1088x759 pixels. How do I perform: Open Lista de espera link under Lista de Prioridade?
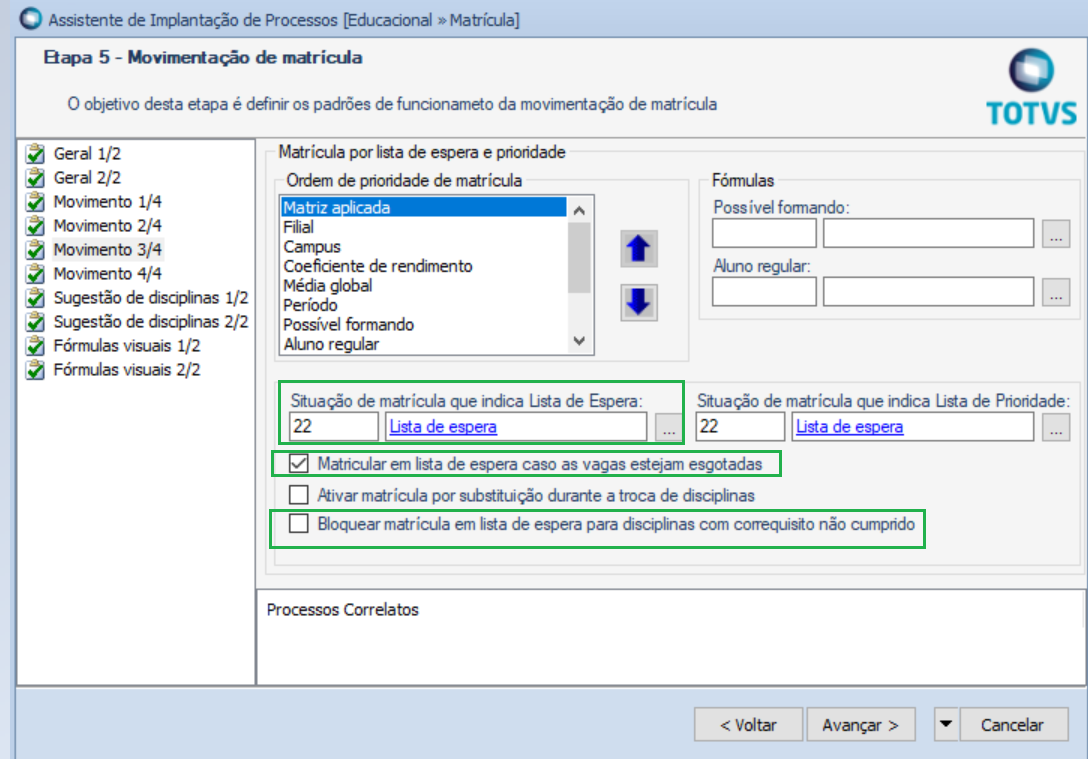(x=849, y=427)
